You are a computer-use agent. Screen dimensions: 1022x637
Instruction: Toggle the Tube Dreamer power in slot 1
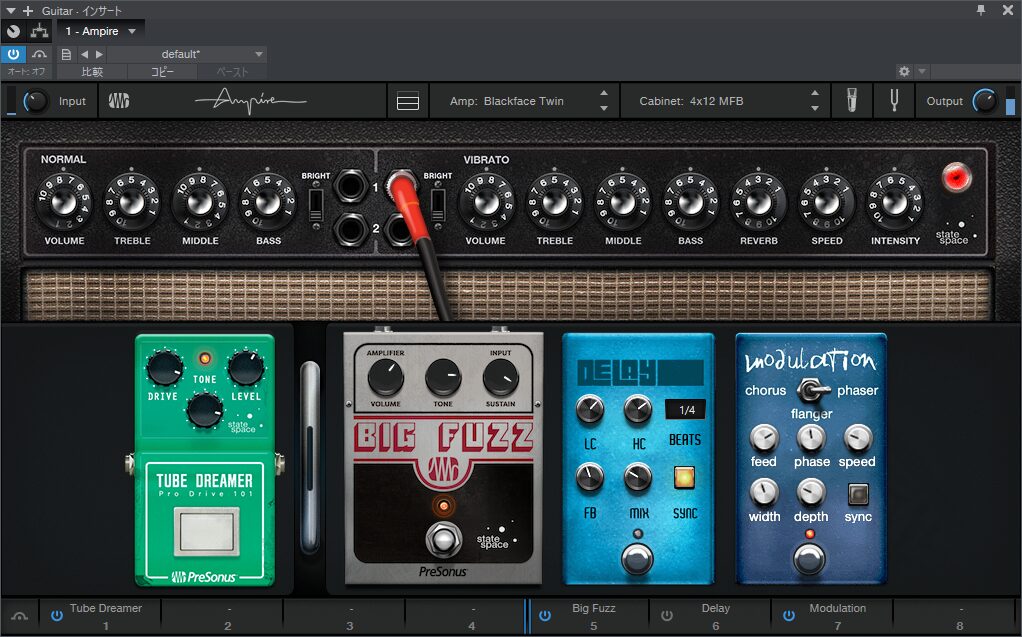pyautogui.click(x=57, y=616)
